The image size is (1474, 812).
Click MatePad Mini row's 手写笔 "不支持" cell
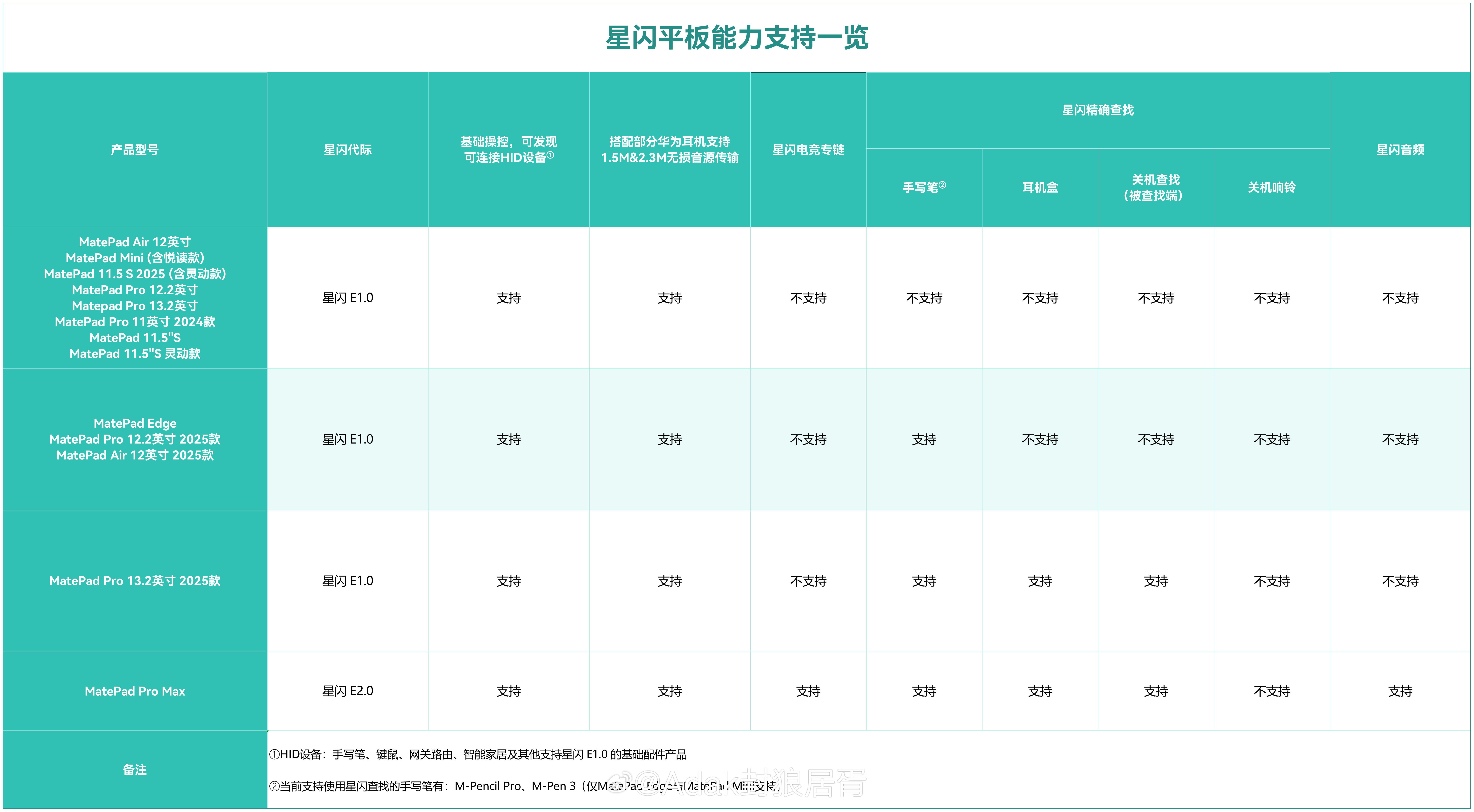click(x=924, y=298)
